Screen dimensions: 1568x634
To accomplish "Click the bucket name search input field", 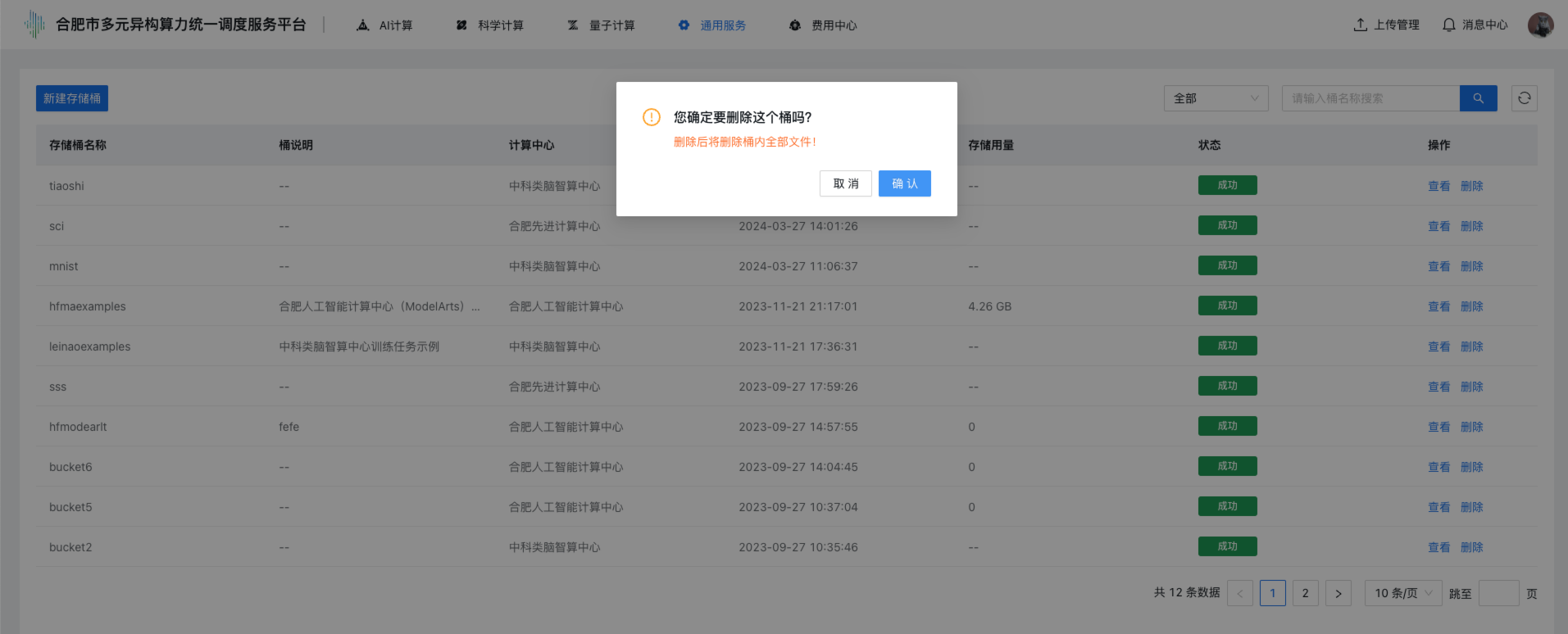I will 1370,98.
